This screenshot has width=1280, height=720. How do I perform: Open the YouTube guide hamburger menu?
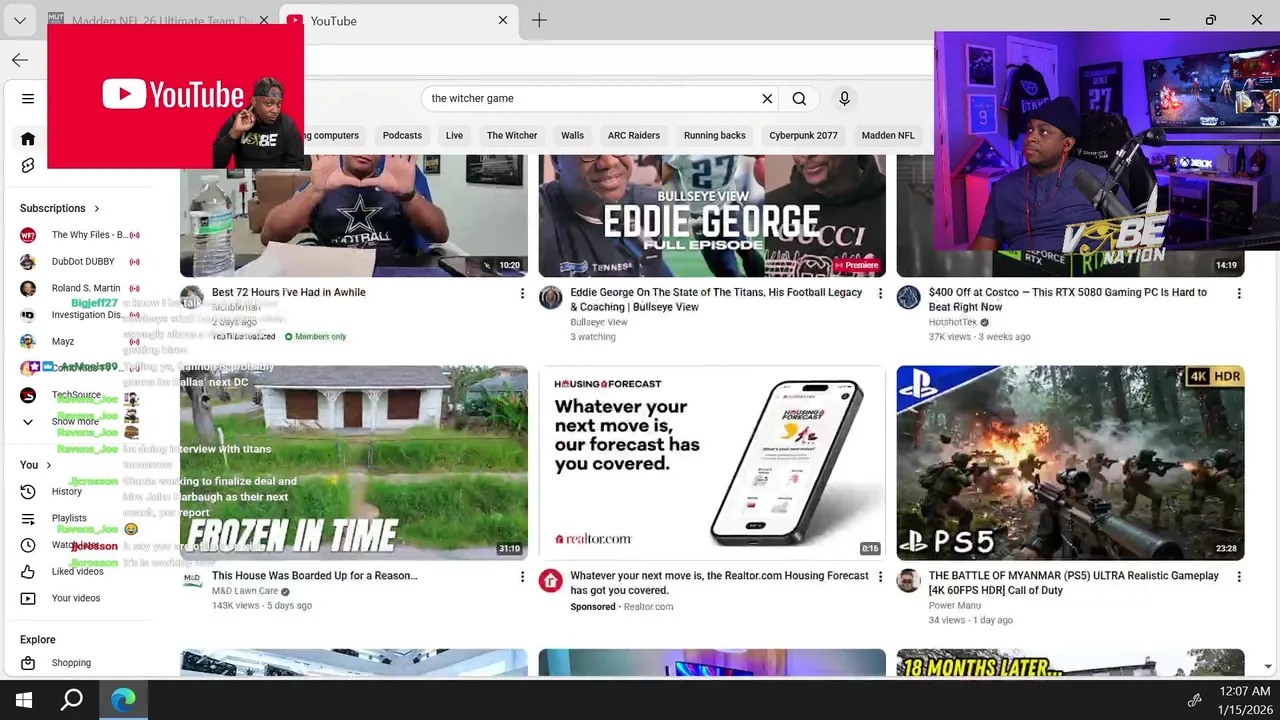tap(28, 98)
